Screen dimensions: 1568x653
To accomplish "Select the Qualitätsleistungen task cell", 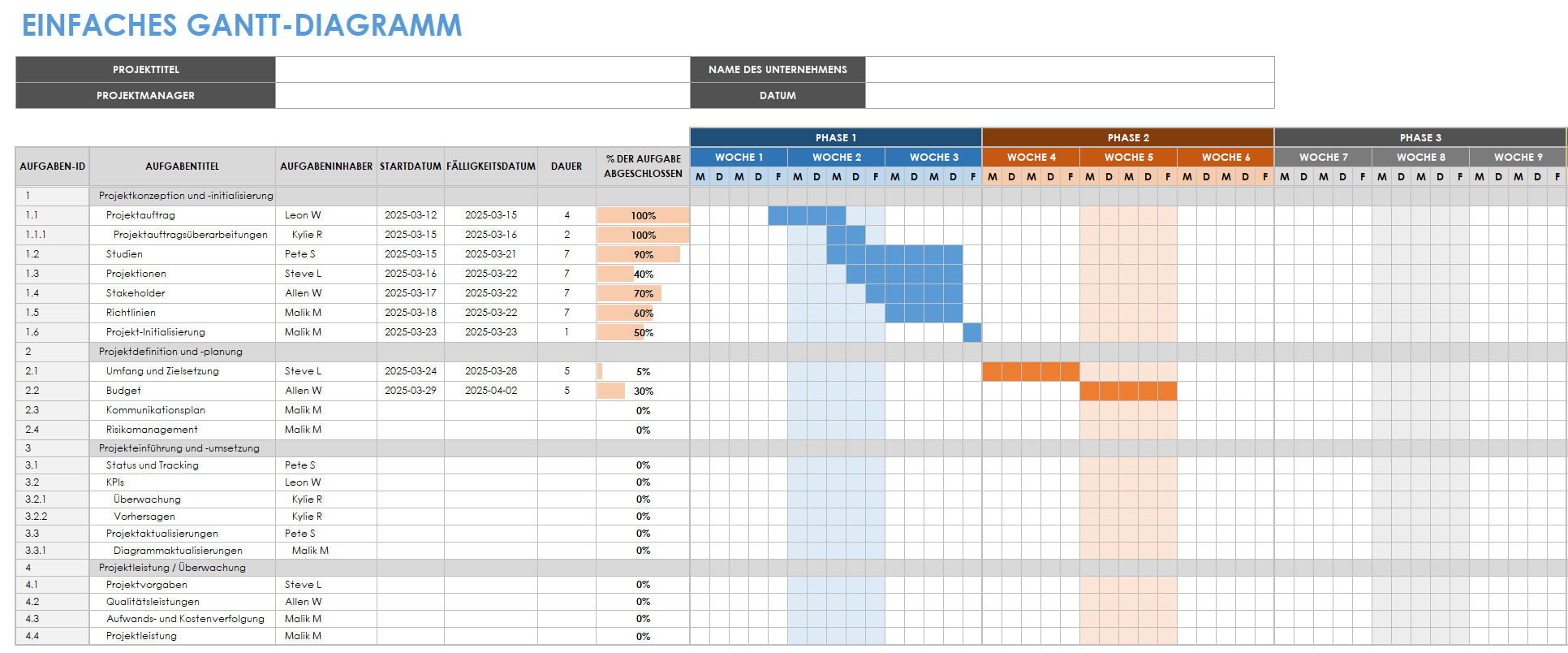I will [x=183, y=602].
